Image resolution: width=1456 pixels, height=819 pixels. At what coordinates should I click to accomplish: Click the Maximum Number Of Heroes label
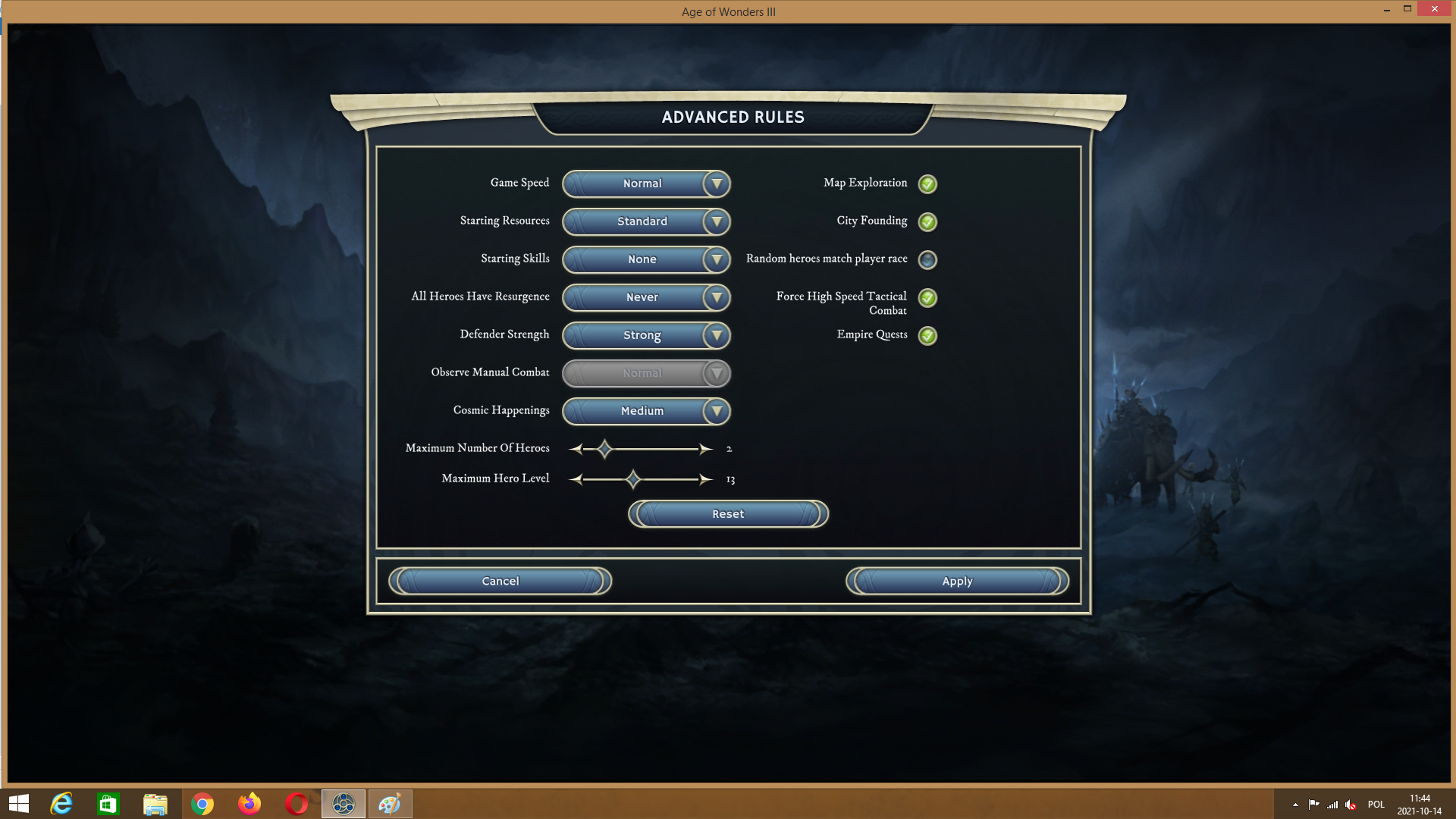(477, 448)
